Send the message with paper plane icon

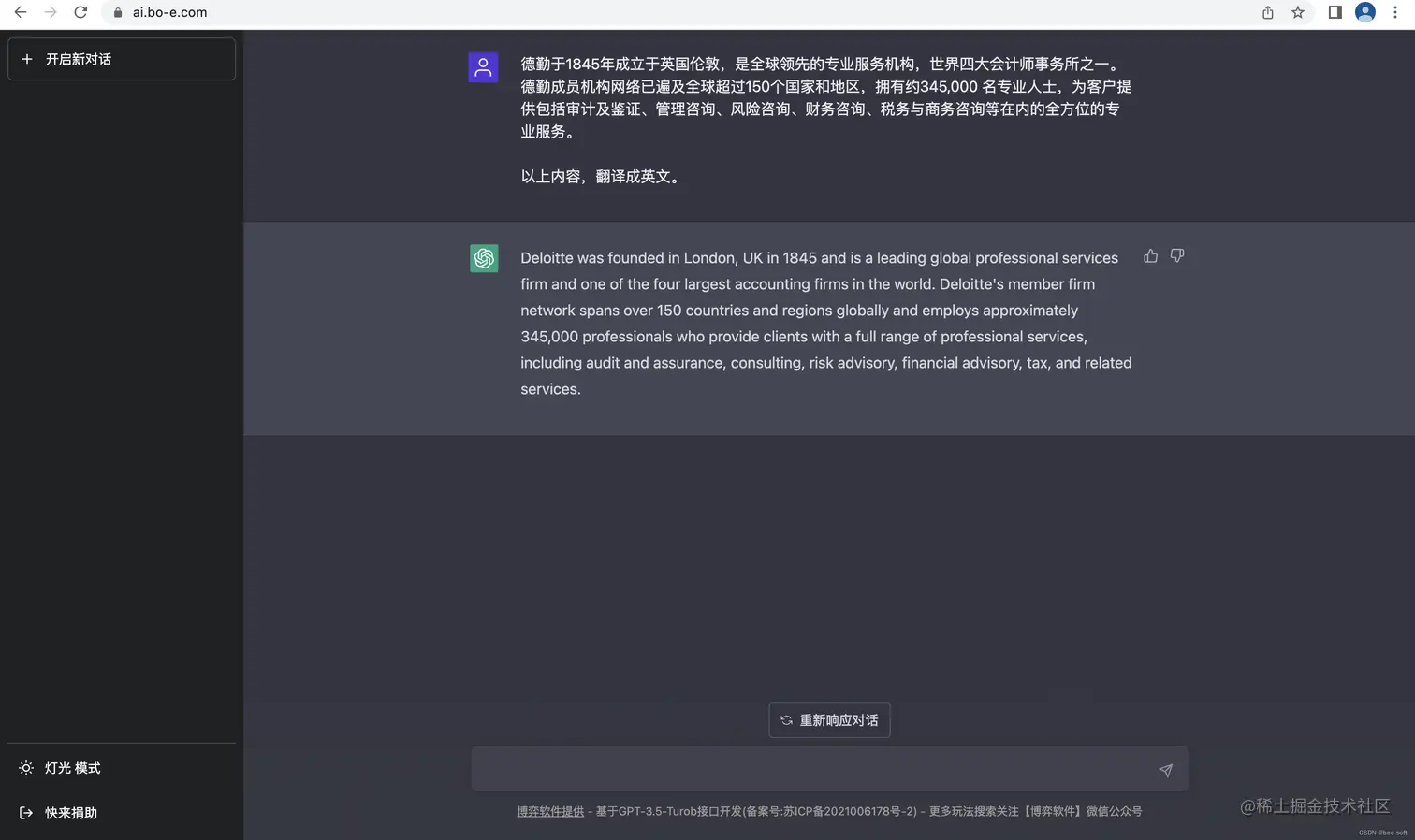click(x=1165, y=770)
